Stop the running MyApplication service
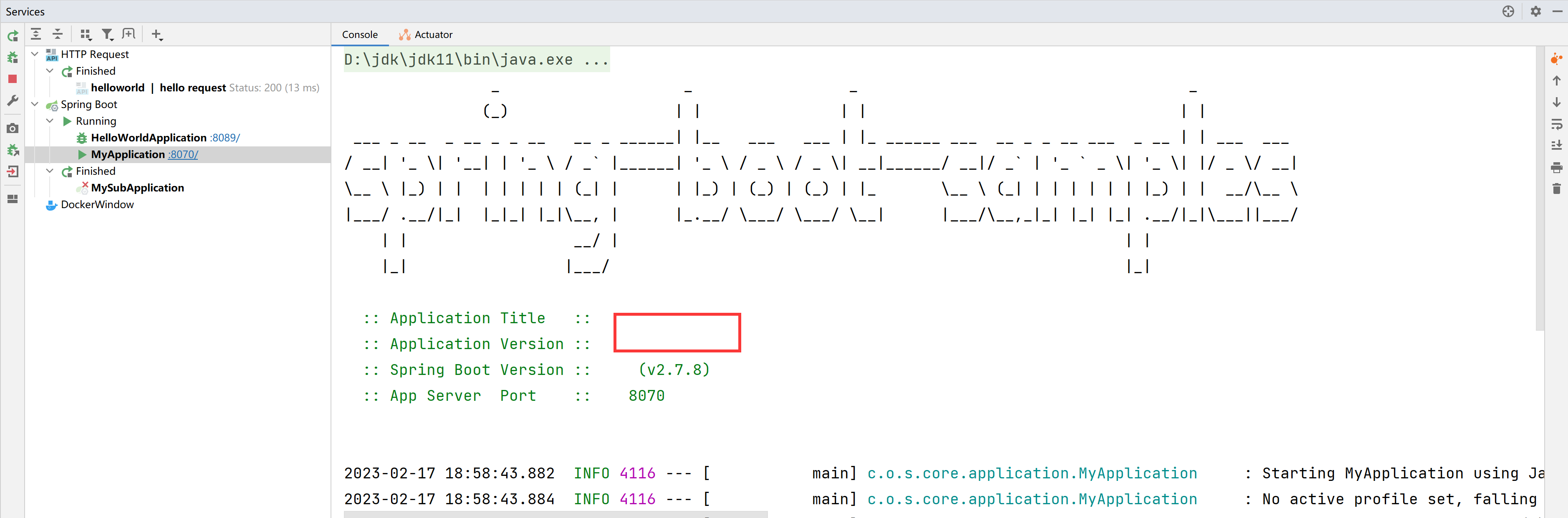The height and width of the screenshot is (518, 1568). coord(12,79)
